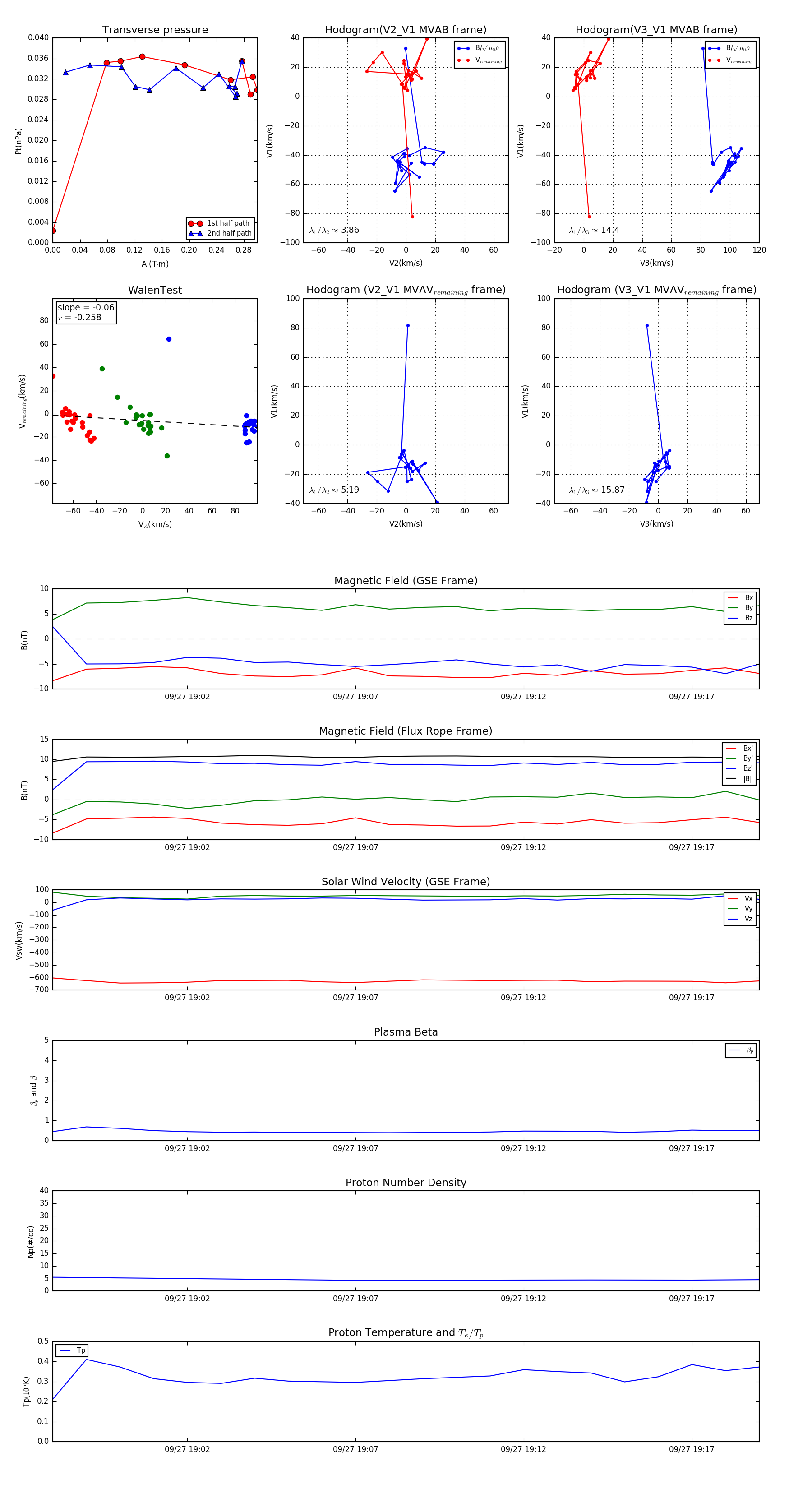This screenshot has width=812, height=1489.
Task: Click the red point at Transverse pressure origin
Action: (x=53, y=231)
